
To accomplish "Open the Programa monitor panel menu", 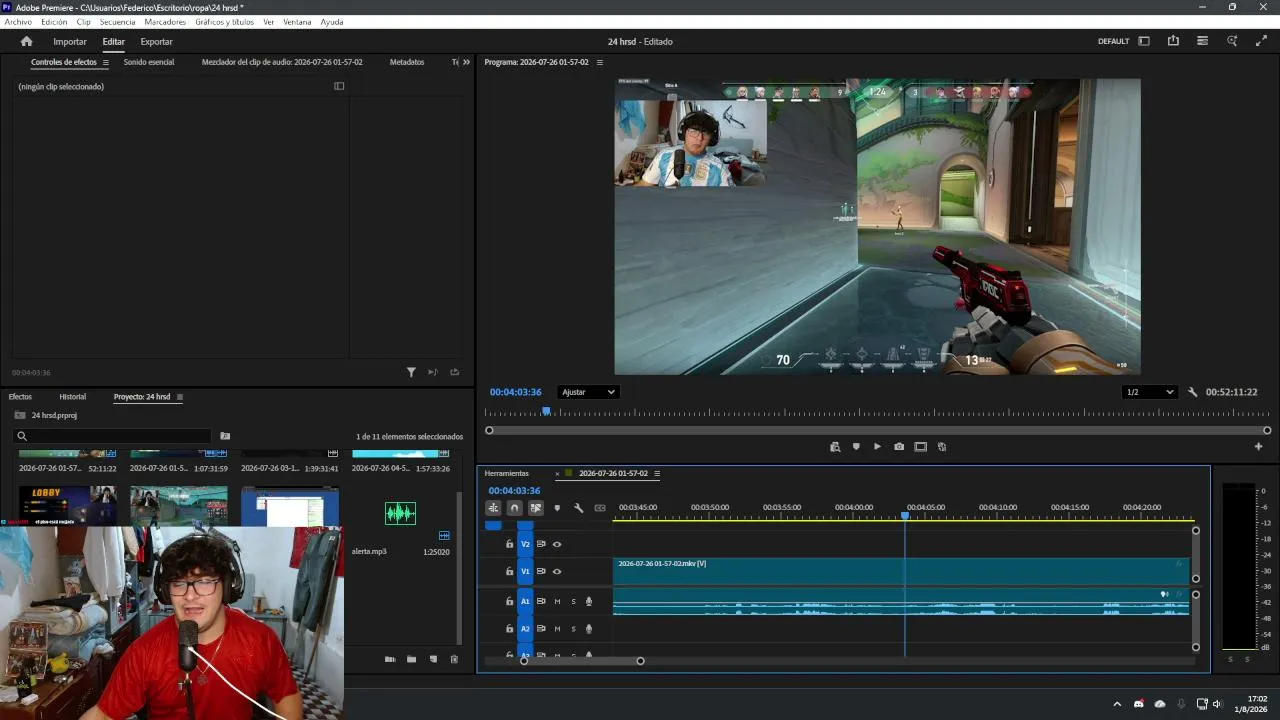I will click(600, 62).
